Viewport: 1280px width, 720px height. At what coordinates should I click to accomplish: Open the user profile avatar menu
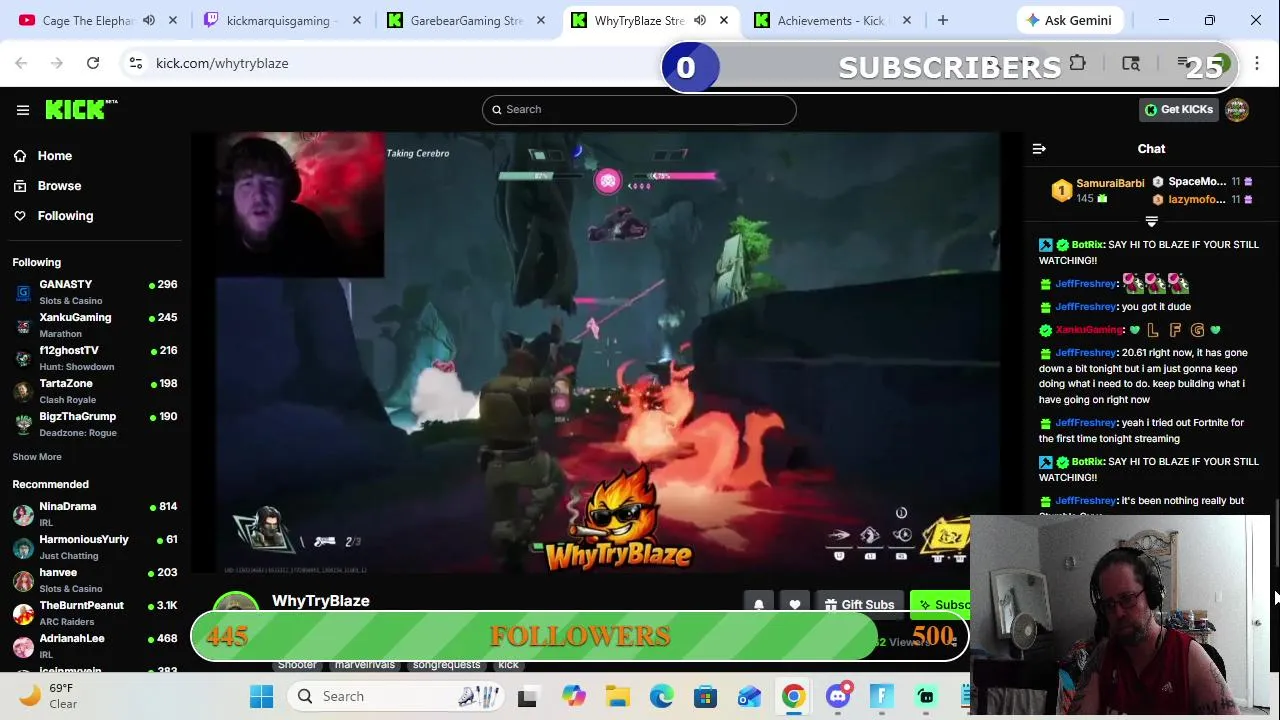[x=1237, y=110]
